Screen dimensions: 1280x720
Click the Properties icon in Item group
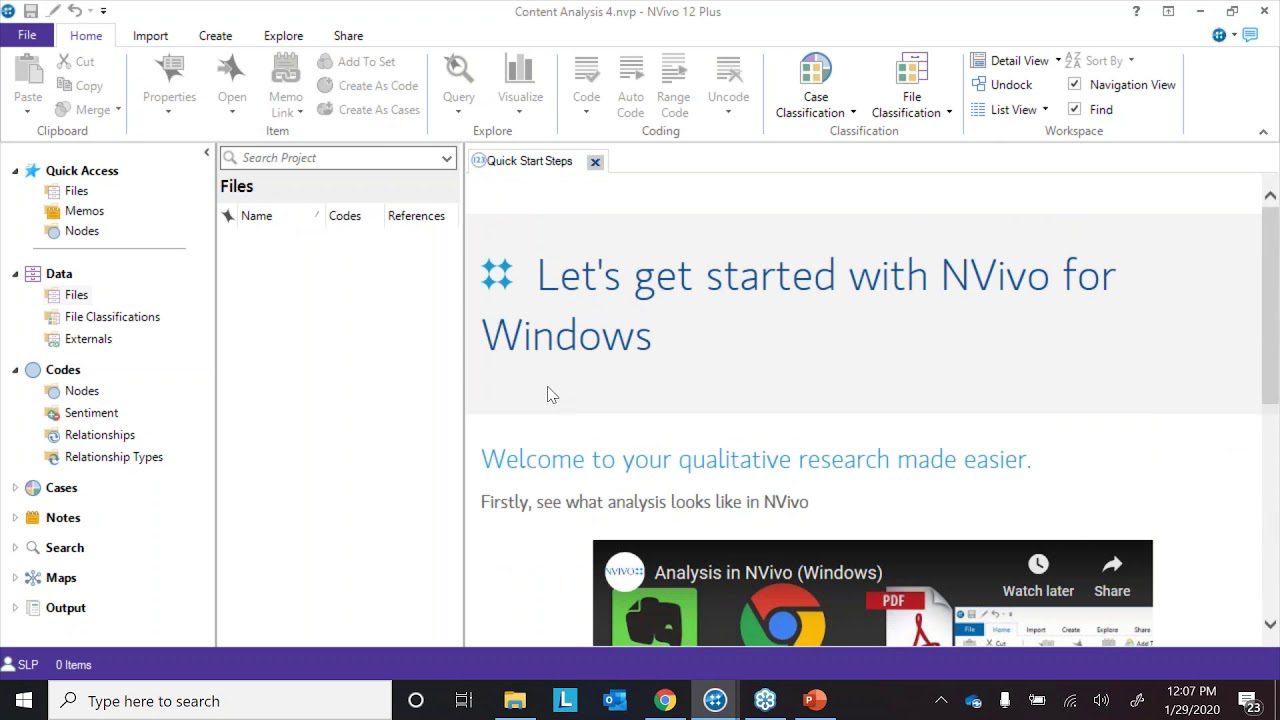[169, 70]
